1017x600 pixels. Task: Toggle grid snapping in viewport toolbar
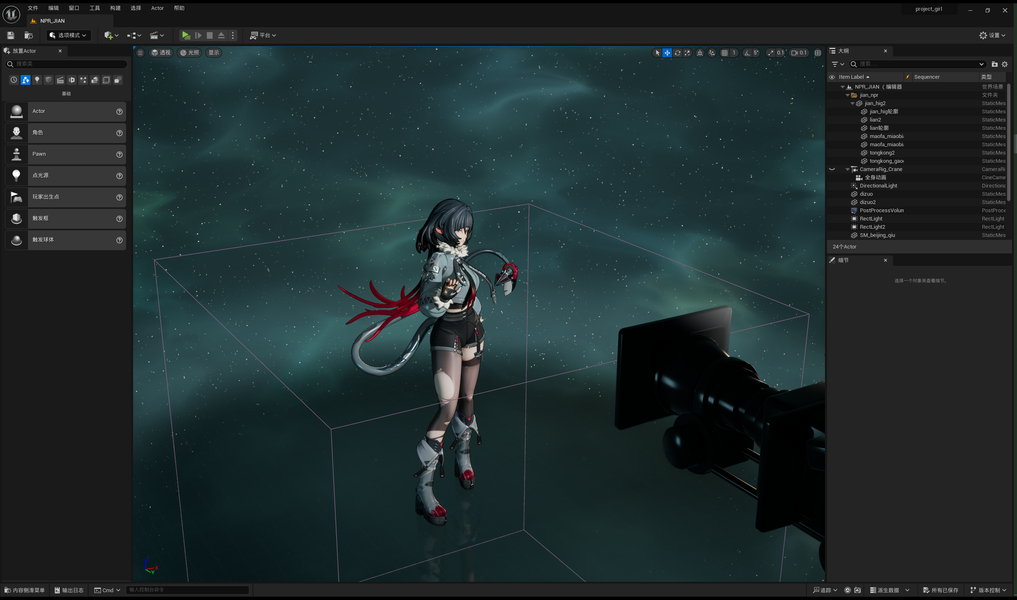pos(724,53)
